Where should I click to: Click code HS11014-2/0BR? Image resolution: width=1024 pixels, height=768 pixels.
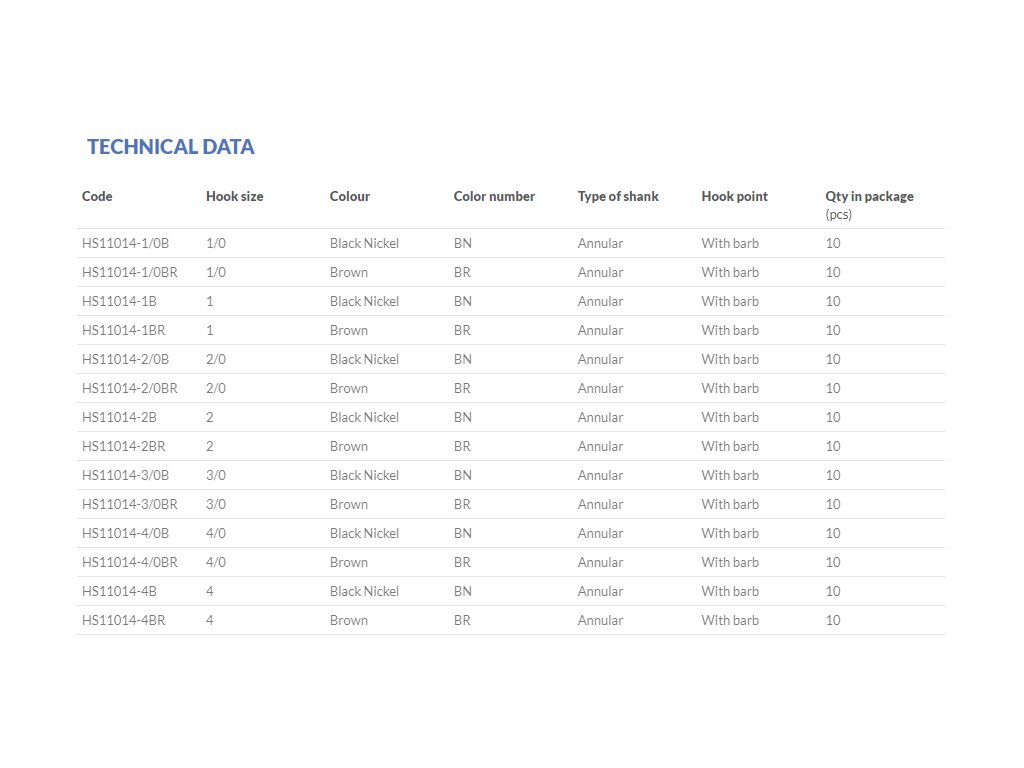(x=130, y=388)
